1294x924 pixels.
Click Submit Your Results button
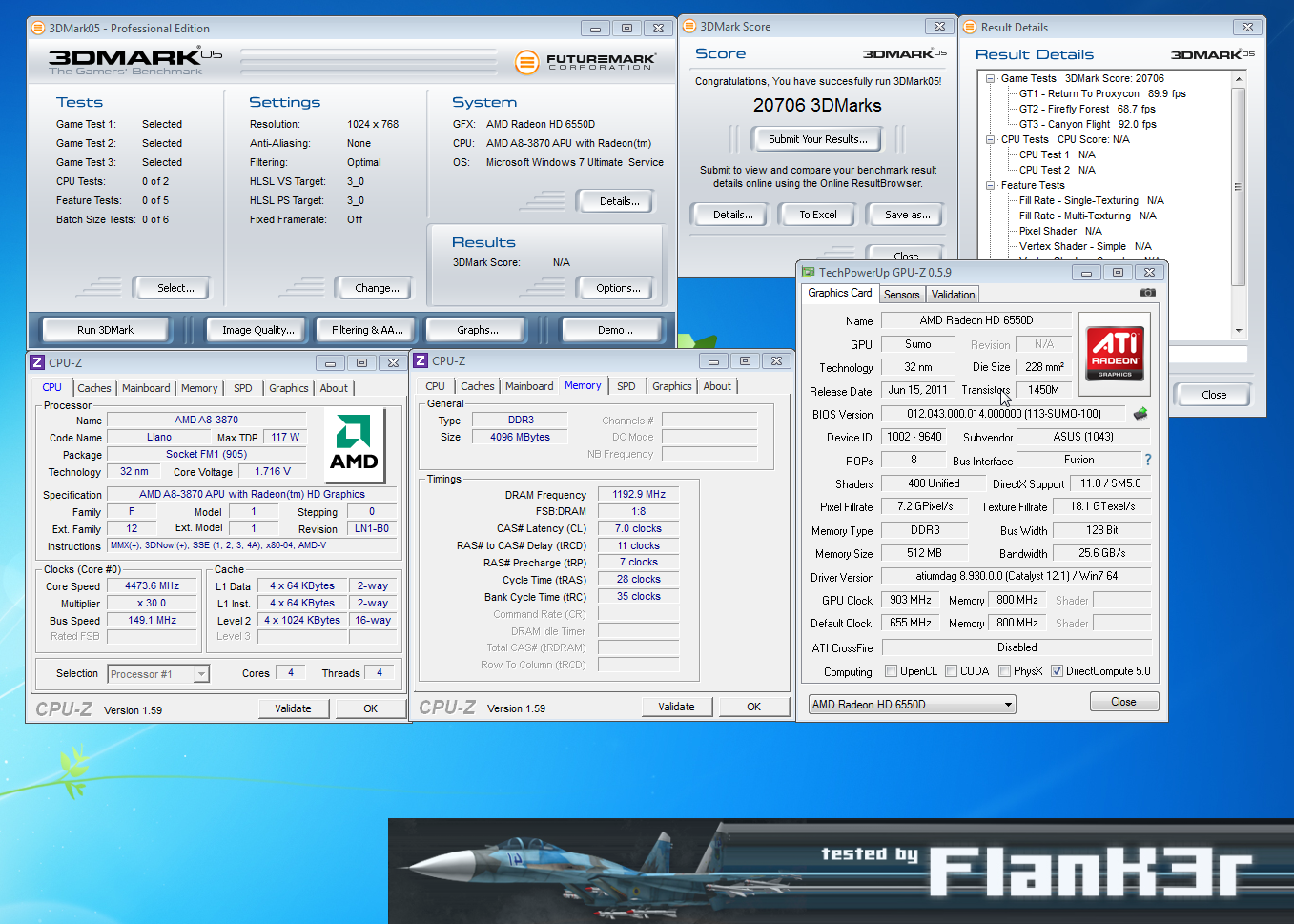click(818, 139)
